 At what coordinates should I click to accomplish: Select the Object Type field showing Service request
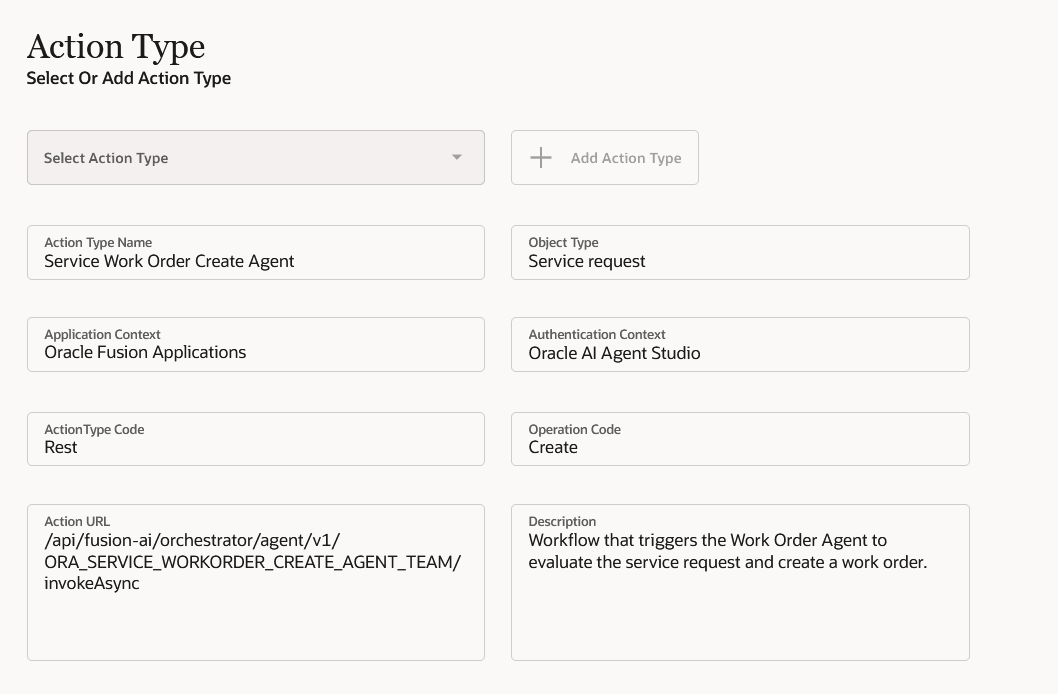point(740,252)
